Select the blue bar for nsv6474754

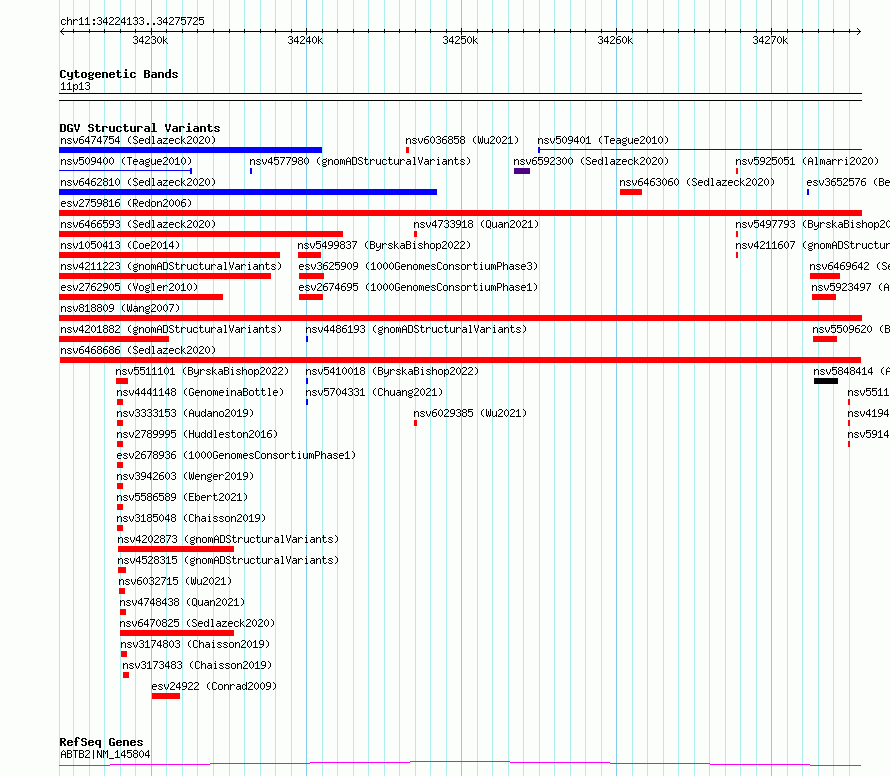pos(191,150)
